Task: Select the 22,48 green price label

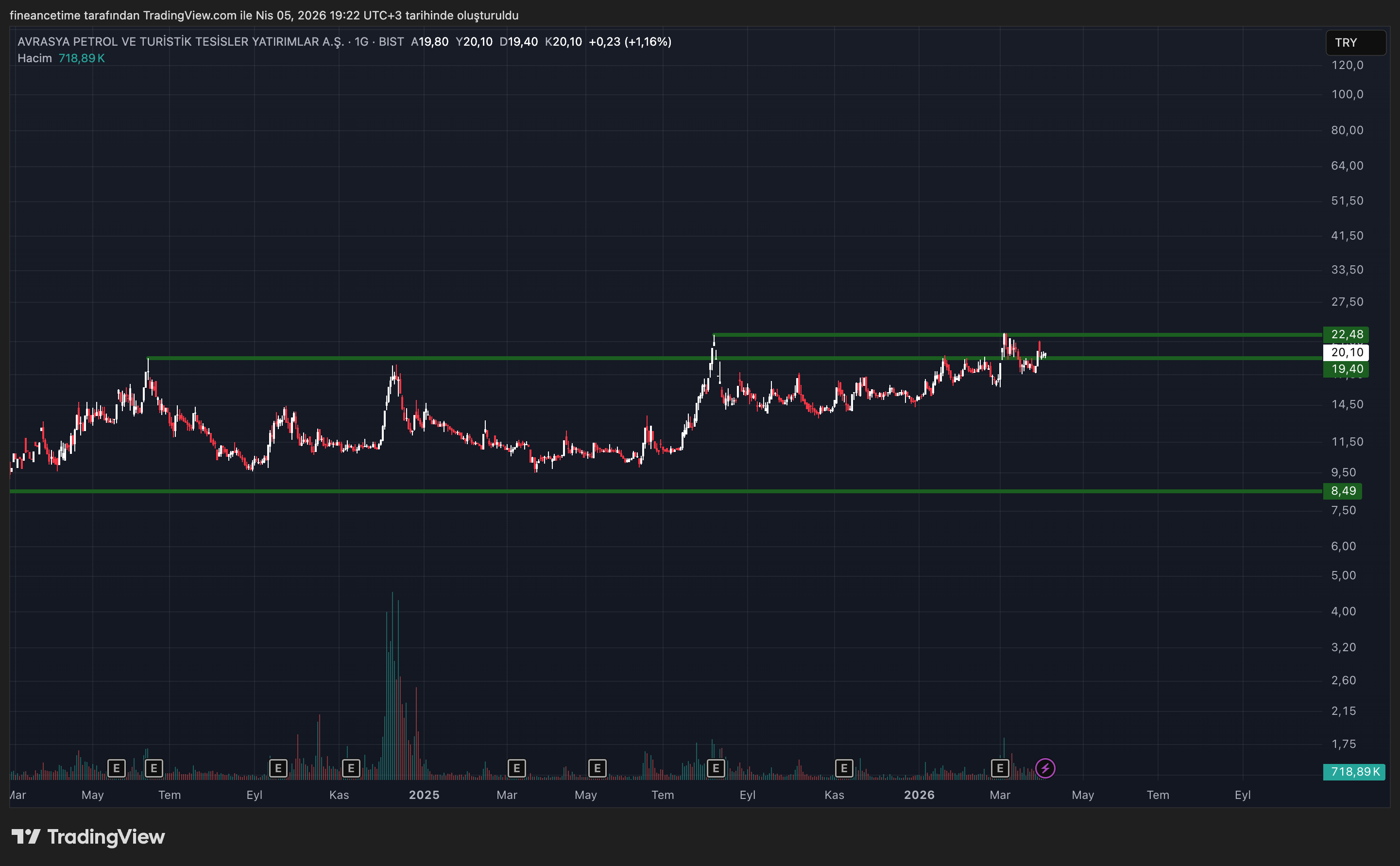Action: pos(1346,334)
